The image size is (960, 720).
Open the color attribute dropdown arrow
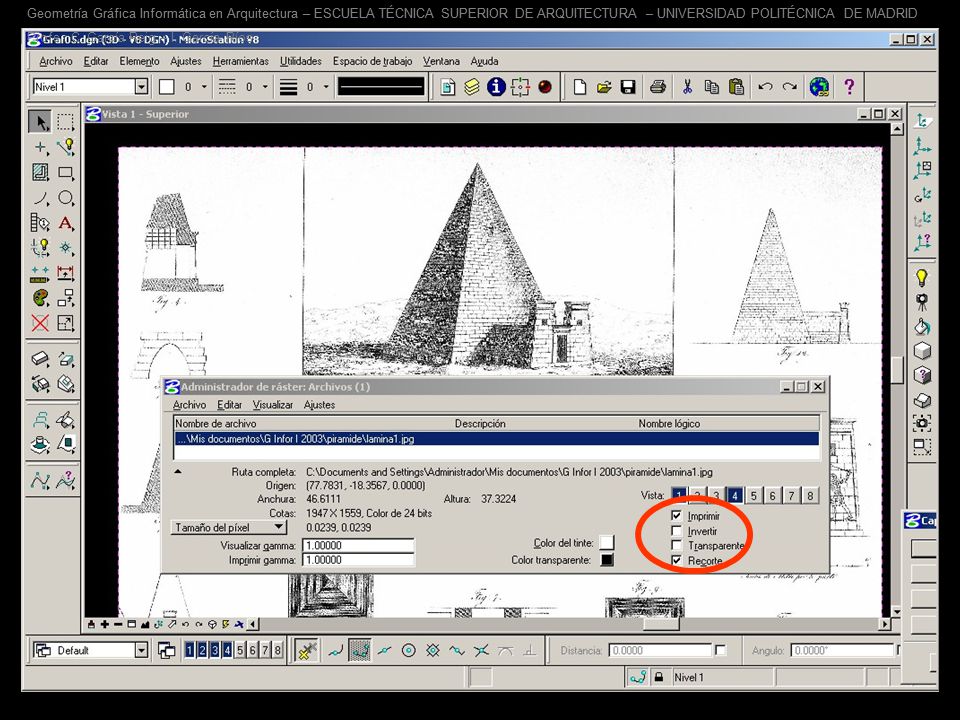[x=204, y=87]
